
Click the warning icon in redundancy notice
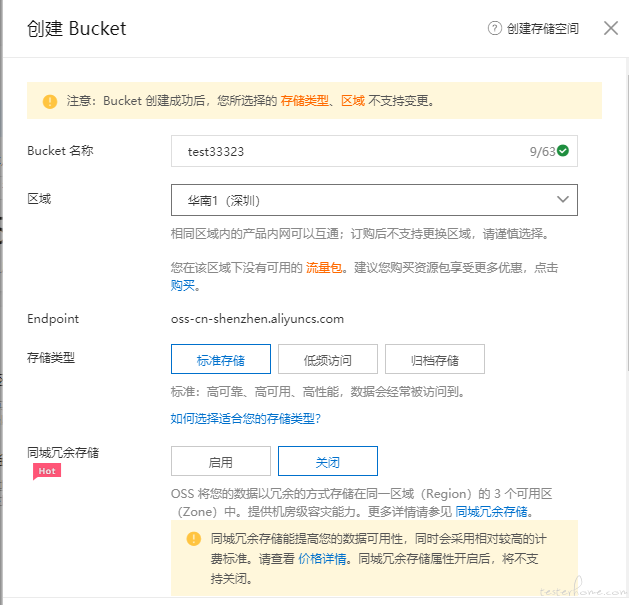point(194,539)
